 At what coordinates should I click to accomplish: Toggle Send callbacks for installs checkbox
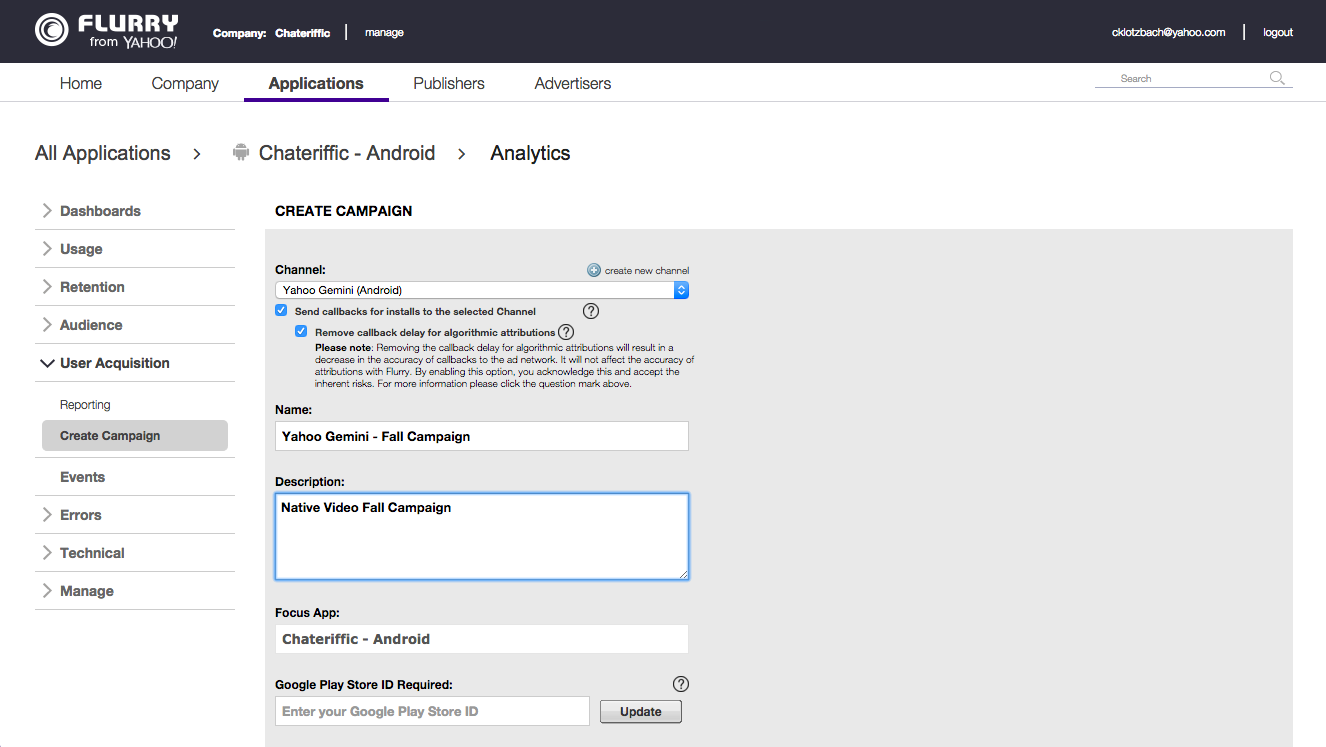click(281, 311)
